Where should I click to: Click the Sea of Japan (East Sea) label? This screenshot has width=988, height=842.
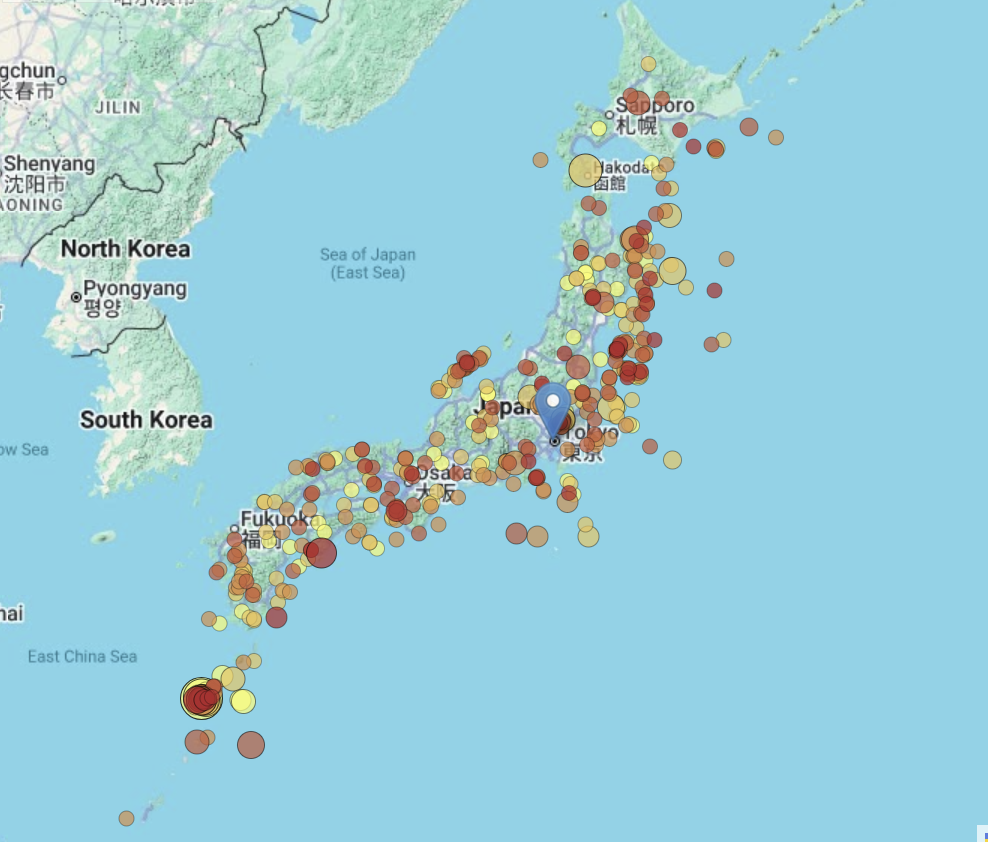[368, 263]
